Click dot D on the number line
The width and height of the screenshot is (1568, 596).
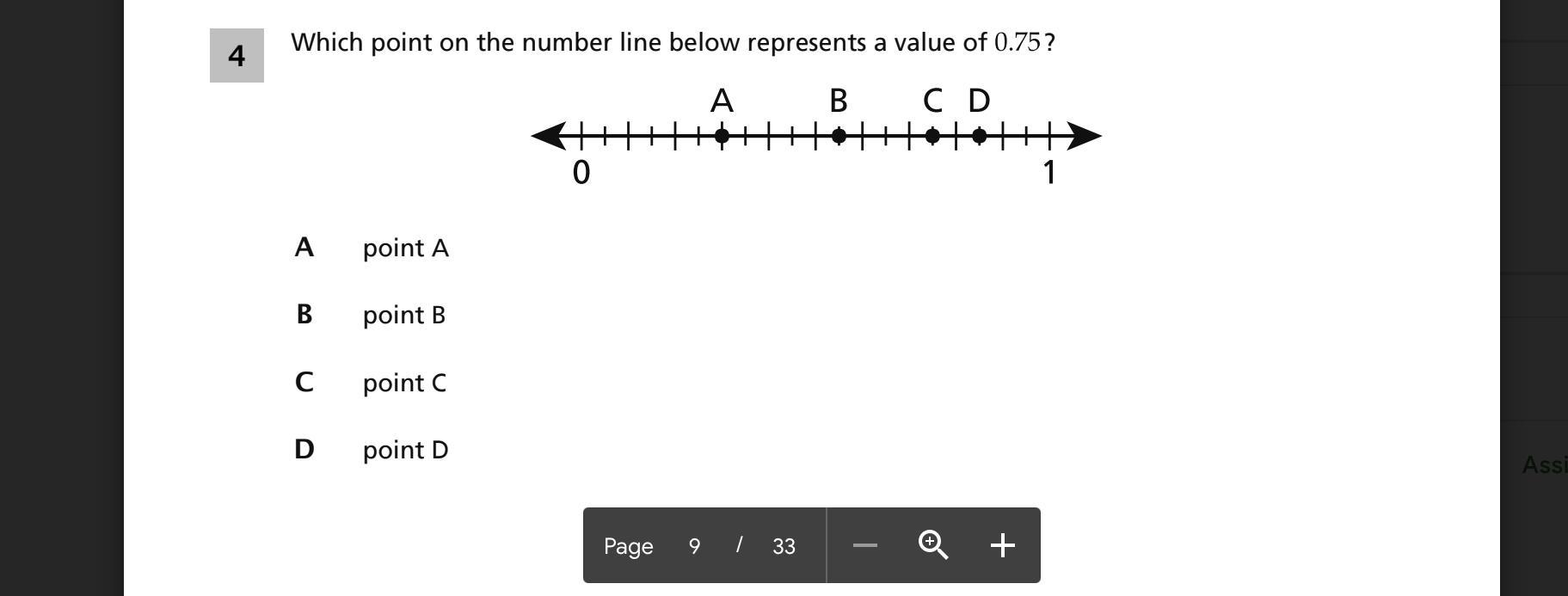point(979,135)
